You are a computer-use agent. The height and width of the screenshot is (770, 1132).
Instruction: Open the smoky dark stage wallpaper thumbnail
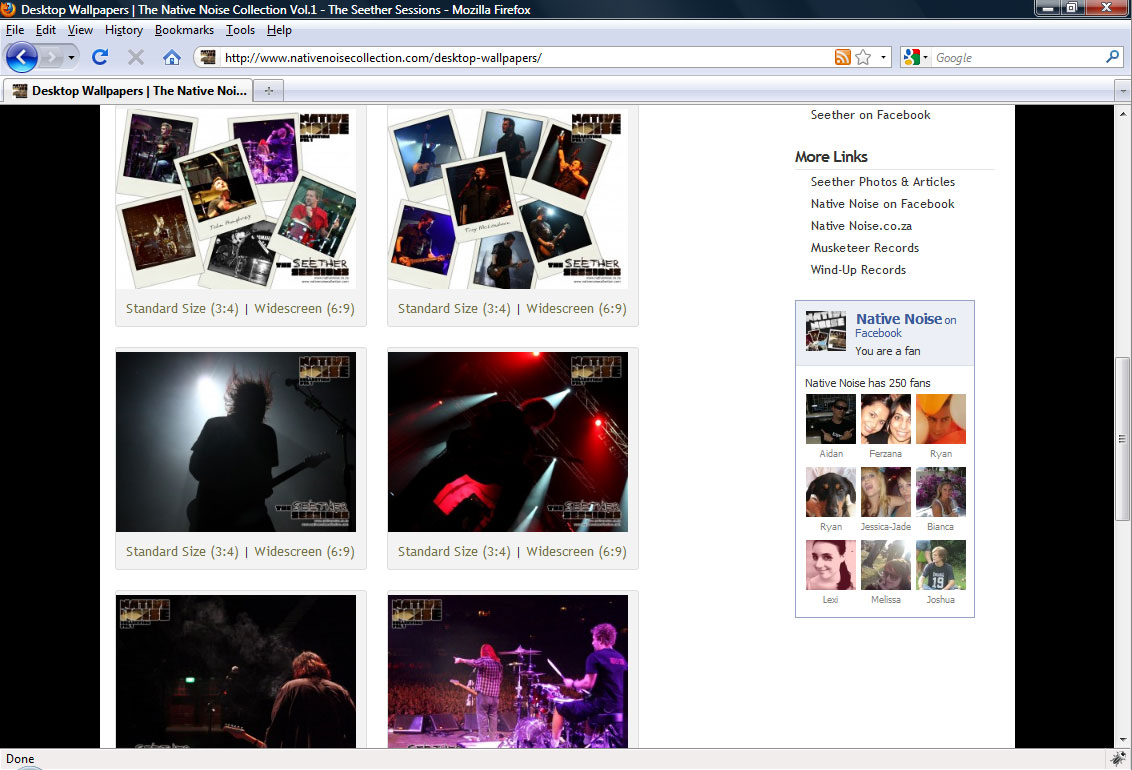236,671
